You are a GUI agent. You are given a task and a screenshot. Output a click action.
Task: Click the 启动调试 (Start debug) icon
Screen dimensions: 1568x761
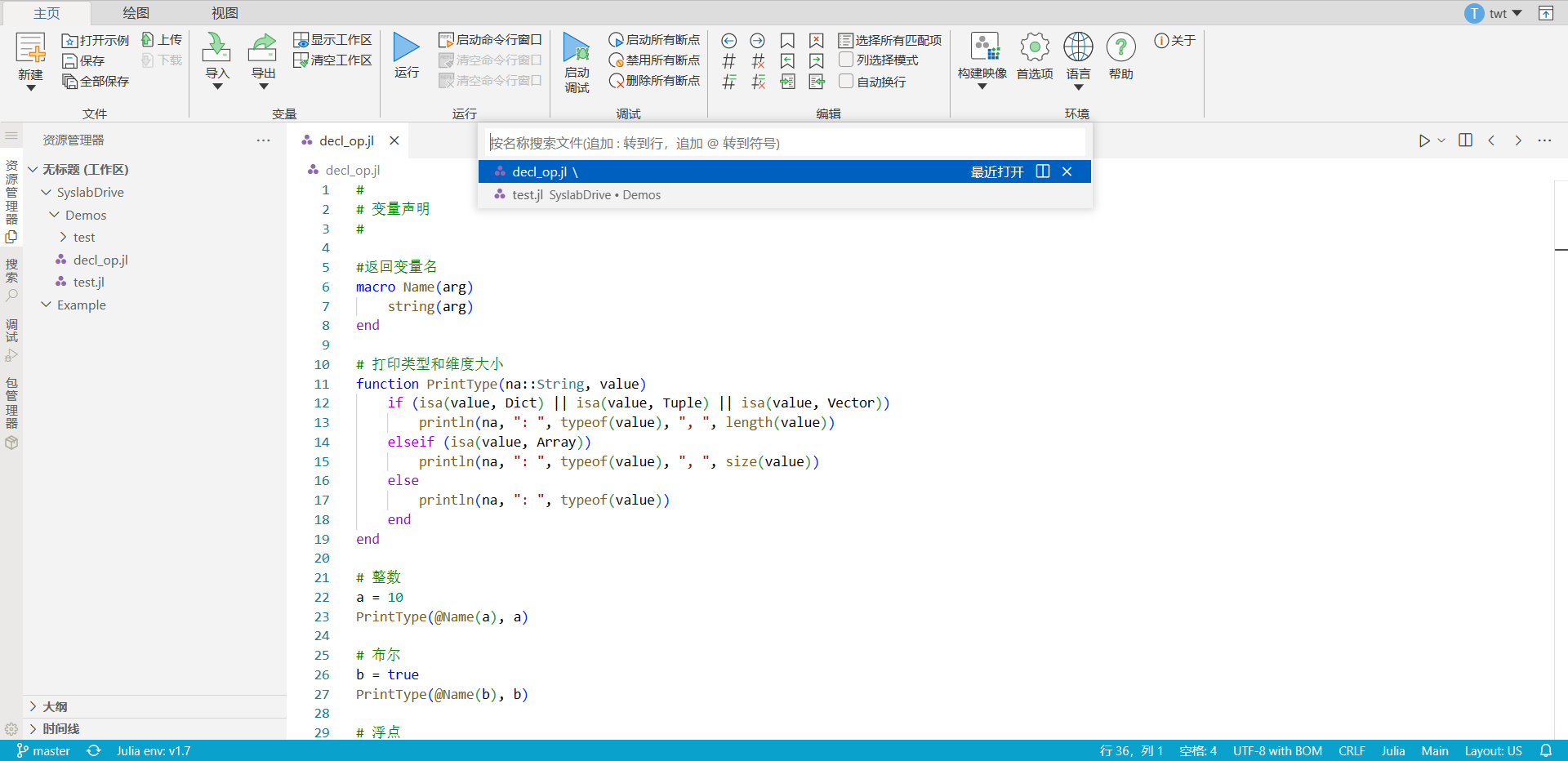pyautogui.click(x=577, y=47)
